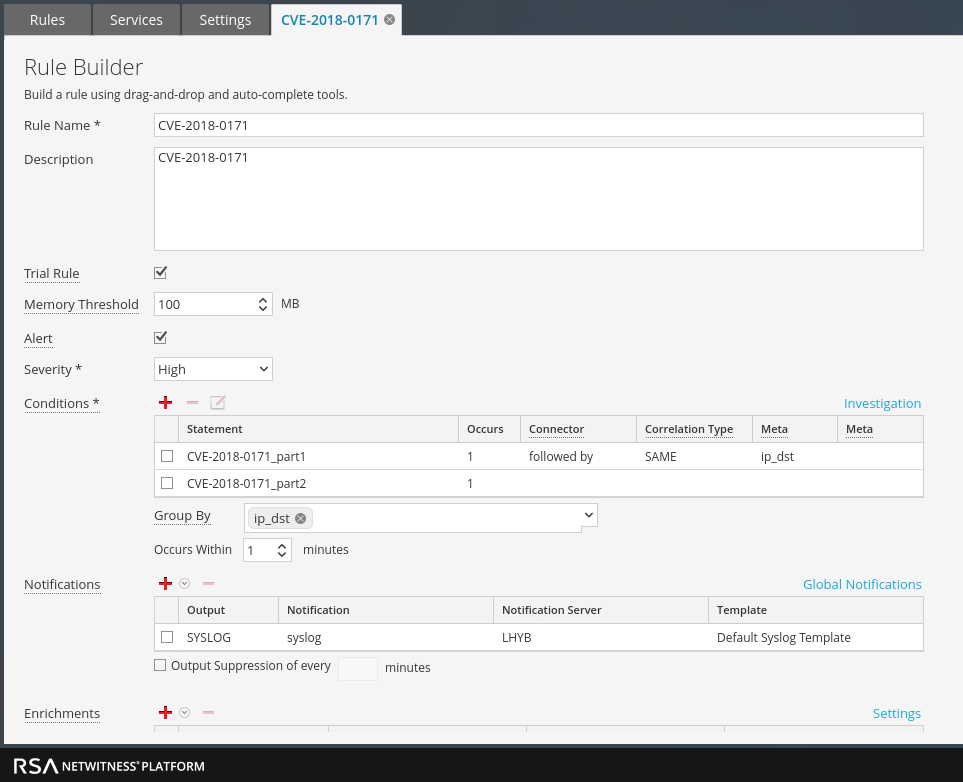Enable Output Suppression checkbox
This screenshot has width=963, height=782.
[160, 665]
